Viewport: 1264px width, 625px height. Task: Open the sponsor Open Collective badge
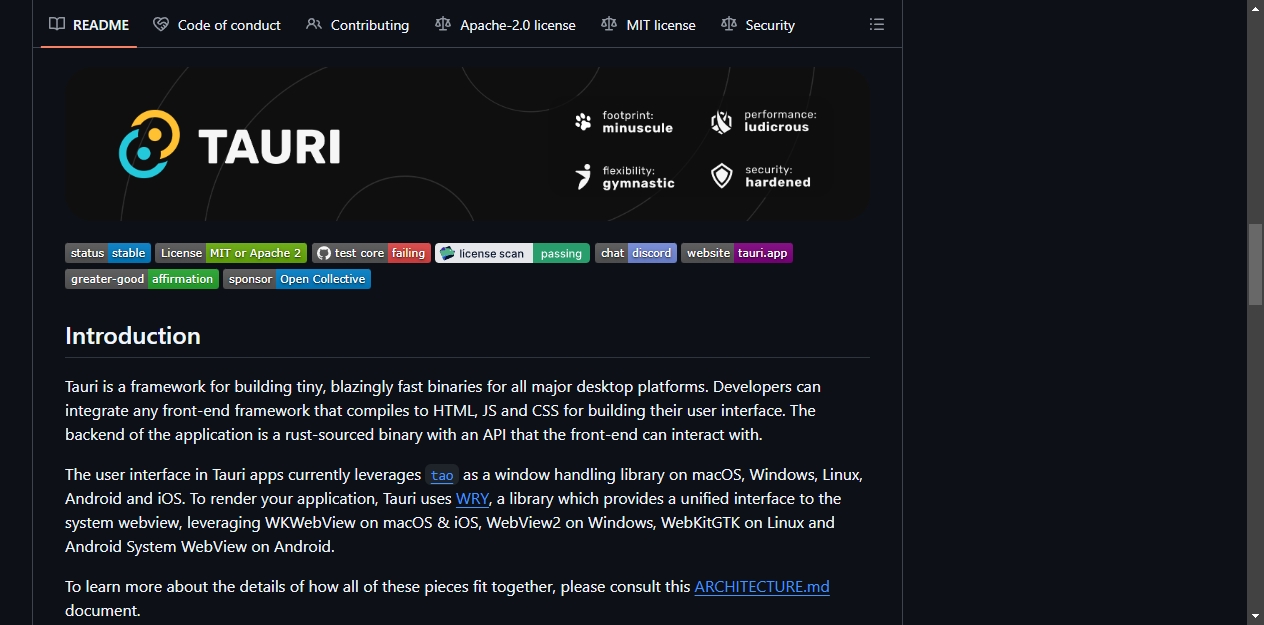(297, 279)
